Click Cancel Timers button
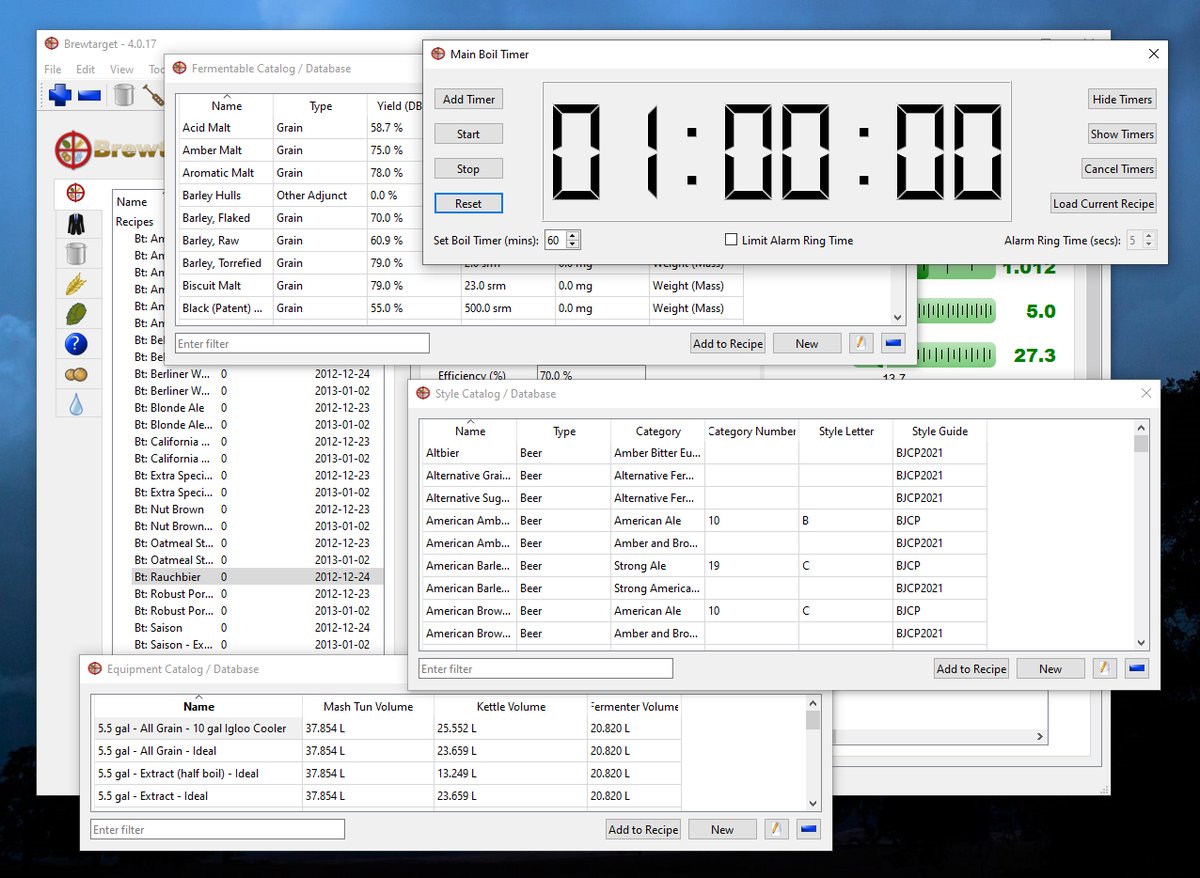The image size is (1200, 878). tap(1119, 169)
